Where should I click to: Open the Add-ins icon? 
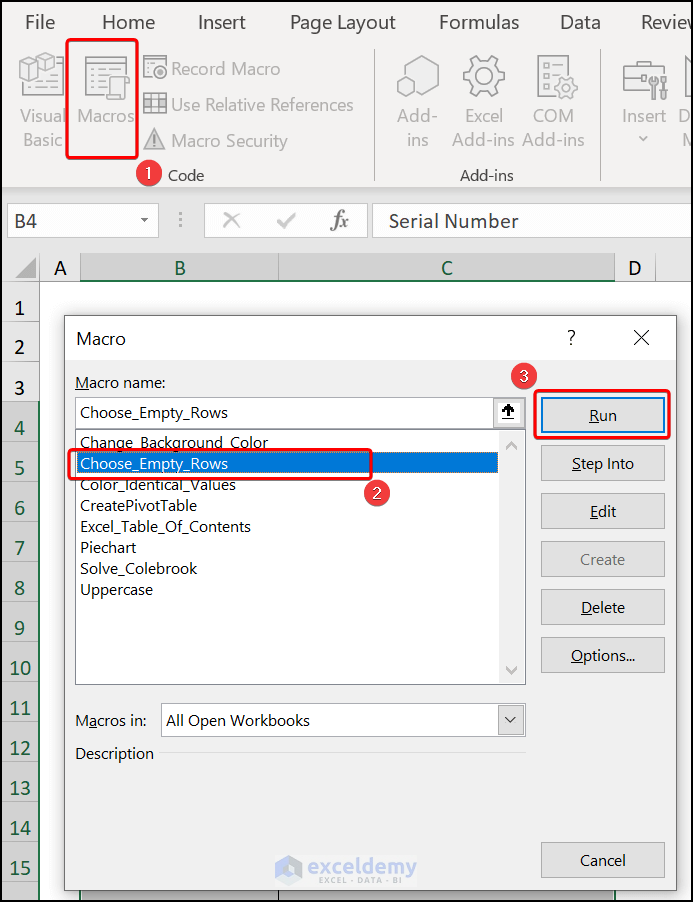pyautogui.click(x=418, y=77)
